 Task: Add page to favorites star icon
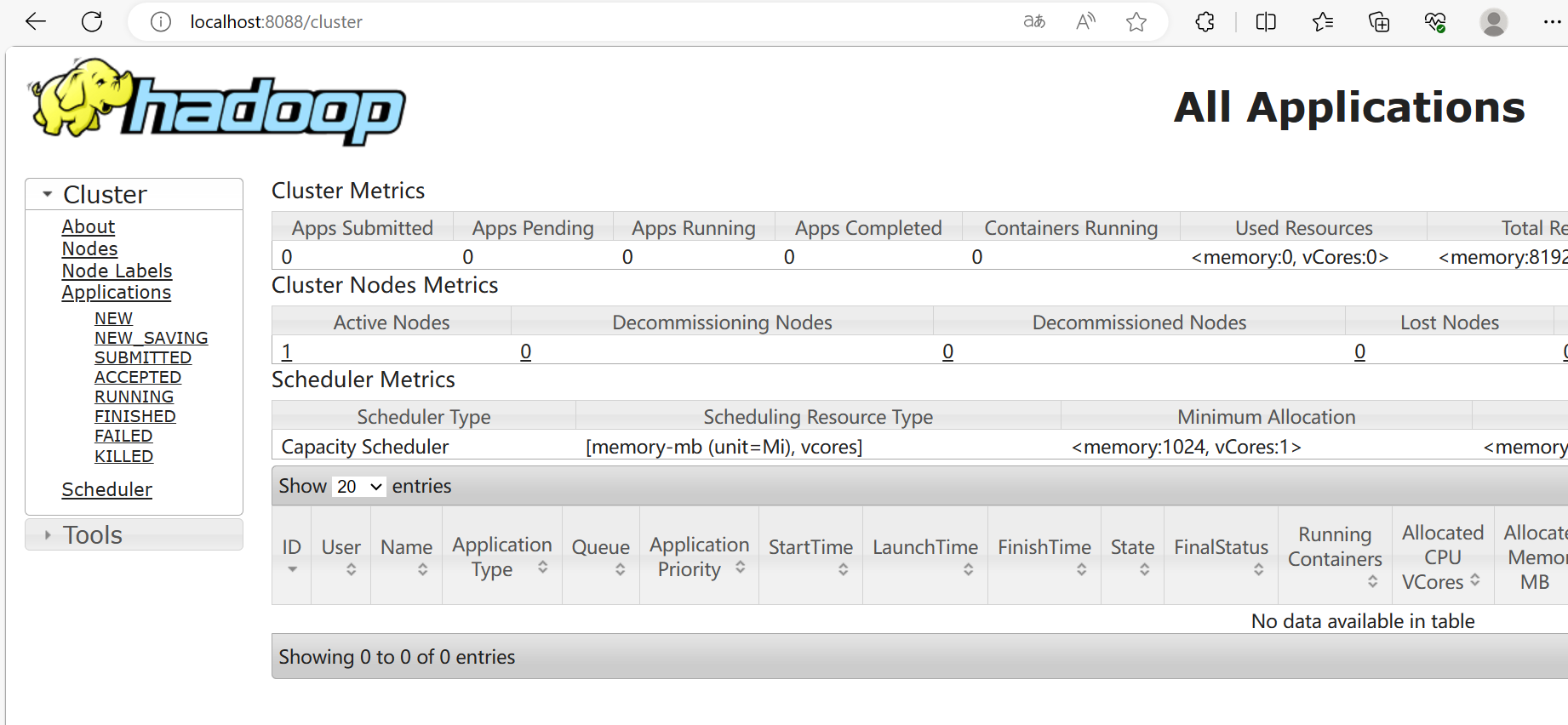[x=1136, y=22]
